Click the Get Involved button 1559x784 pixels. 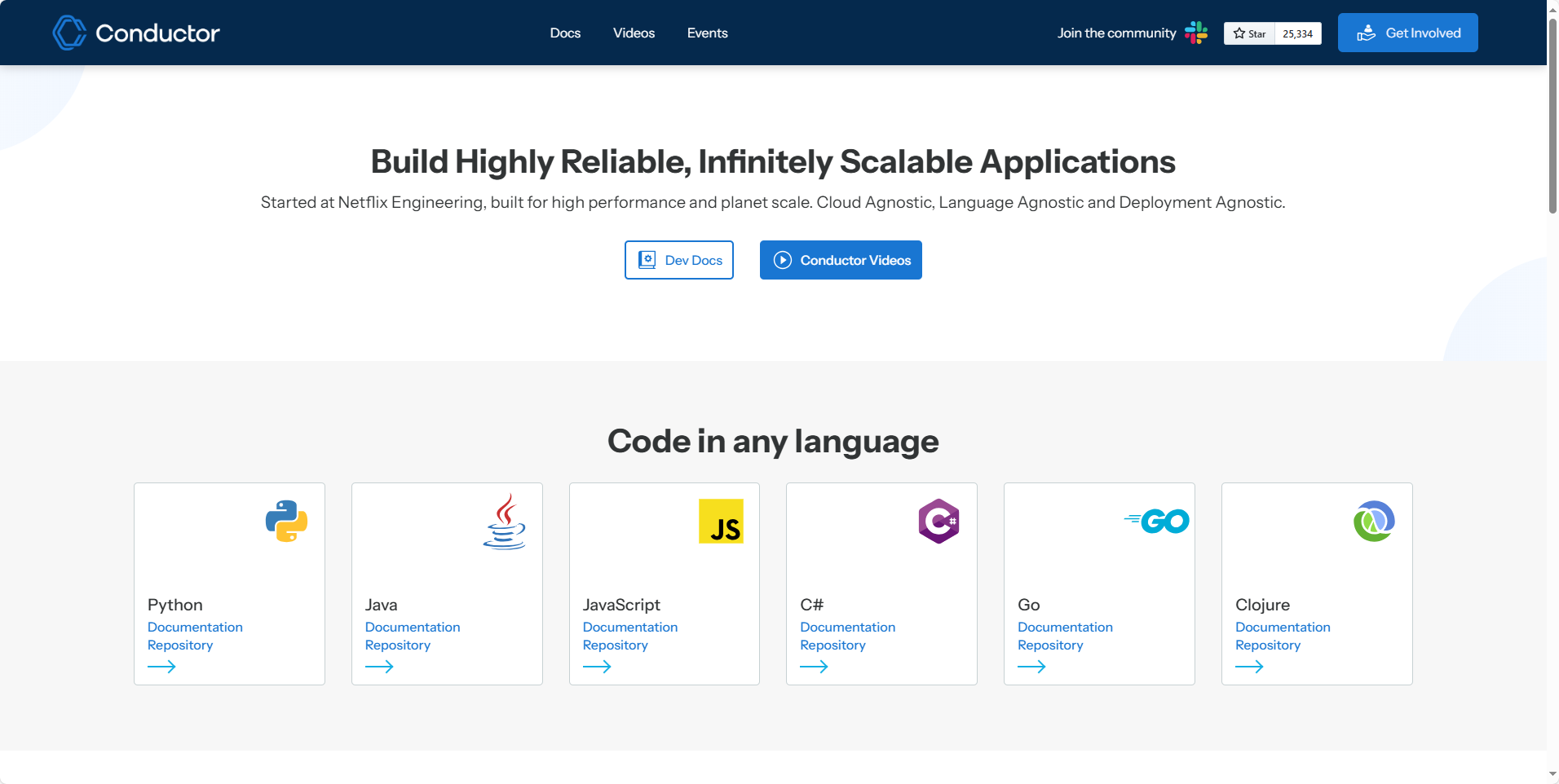coord(1408,33)
